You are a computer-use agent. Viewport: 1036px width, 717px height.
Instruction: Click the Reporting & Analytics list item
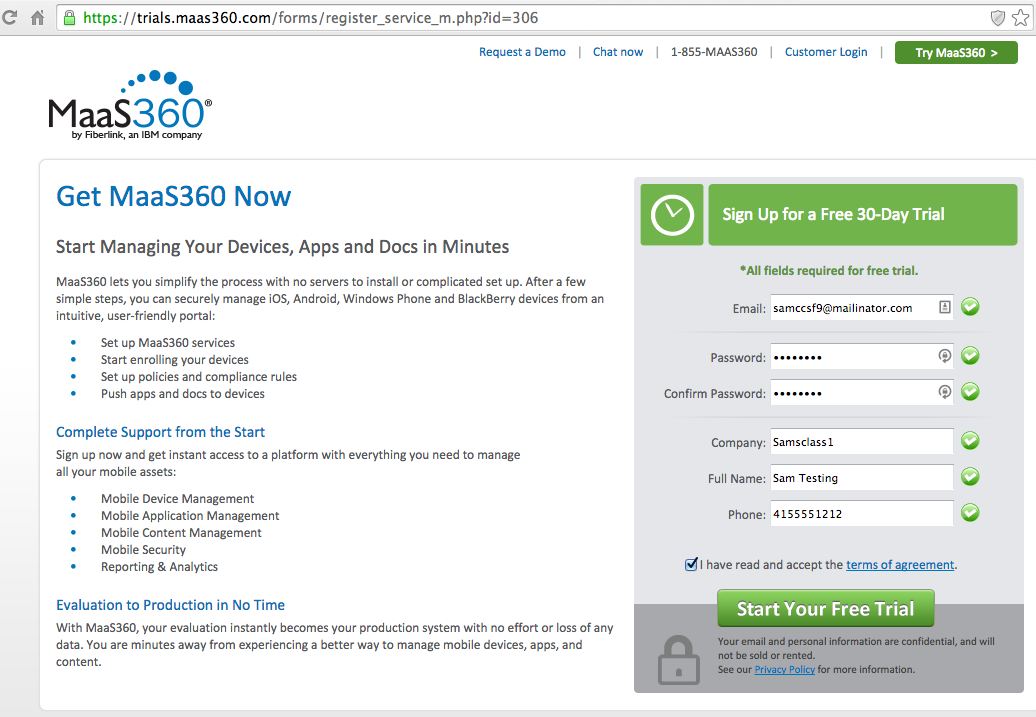click(x=159, y=567)
